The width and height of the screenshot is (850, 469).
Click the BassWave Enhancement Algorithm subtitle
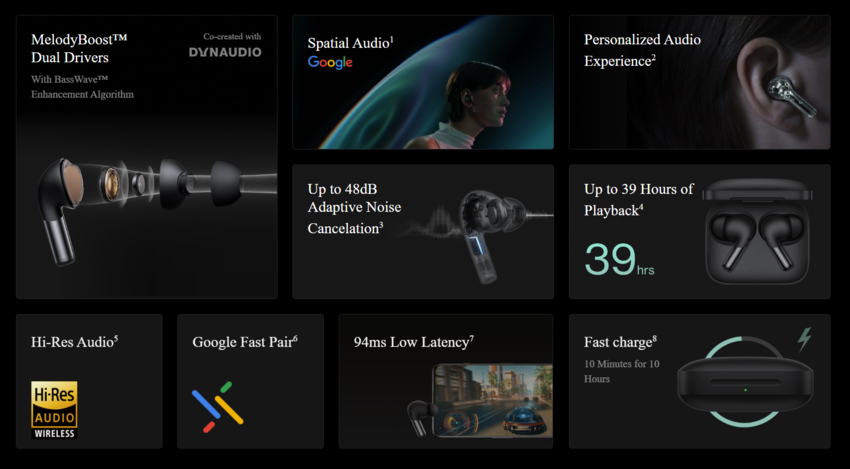pyautogui.click(x=82, y=87)
